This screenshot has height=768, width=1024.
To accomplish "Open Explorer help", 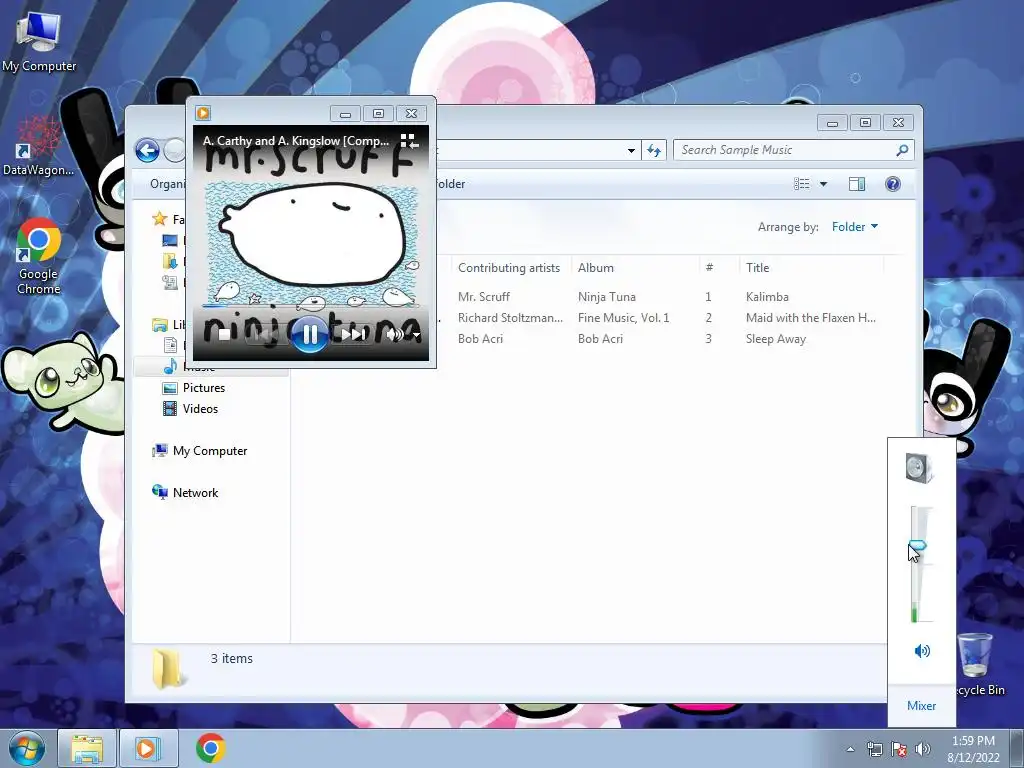I will pos(893,184).
